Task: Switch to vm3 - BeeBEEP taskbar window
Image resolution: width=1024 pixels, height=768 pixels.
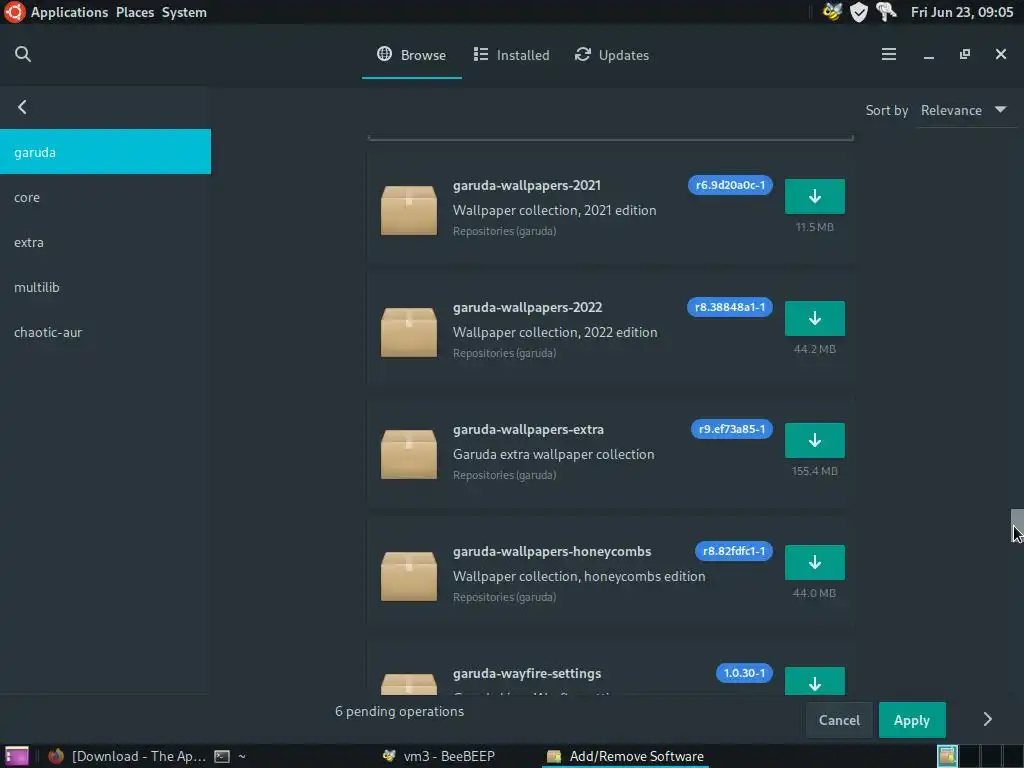Action: tap(439, 756)
